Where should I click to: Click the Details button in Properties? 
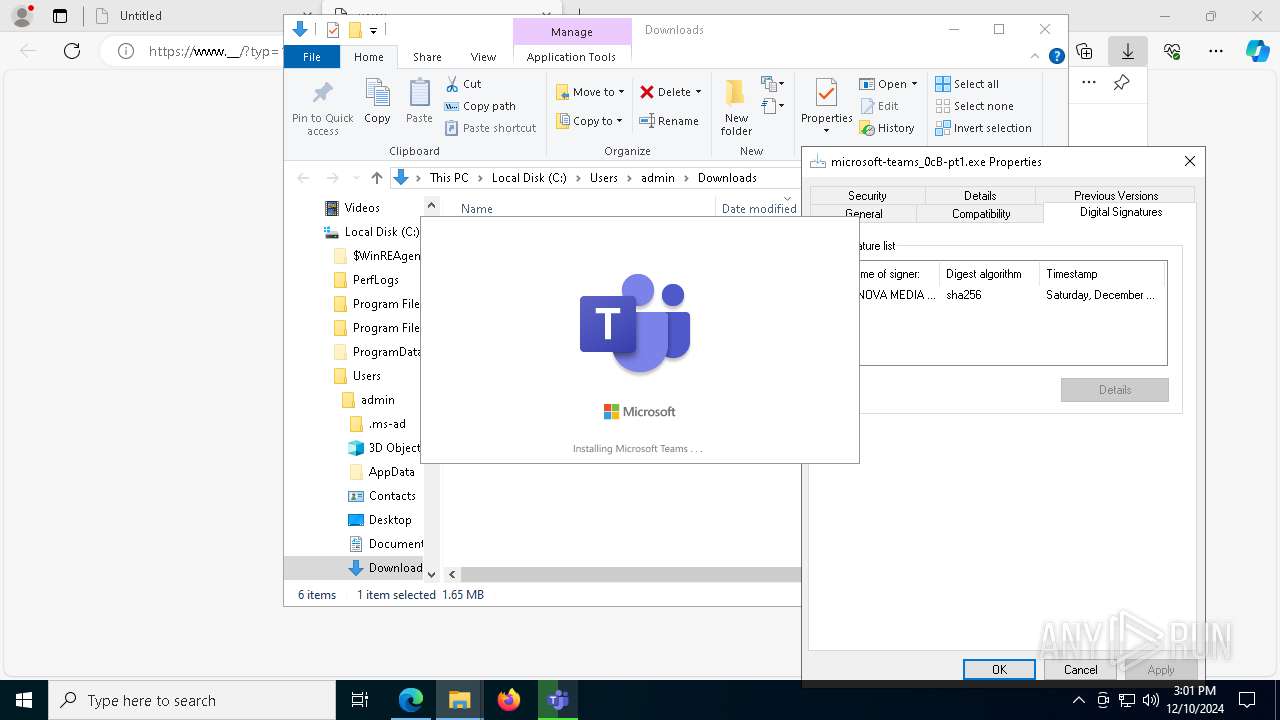click(x=1114, y=390)
